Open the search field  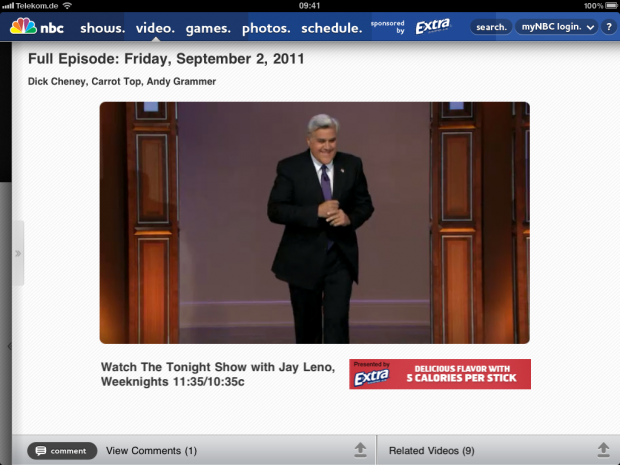pos(491,27)
